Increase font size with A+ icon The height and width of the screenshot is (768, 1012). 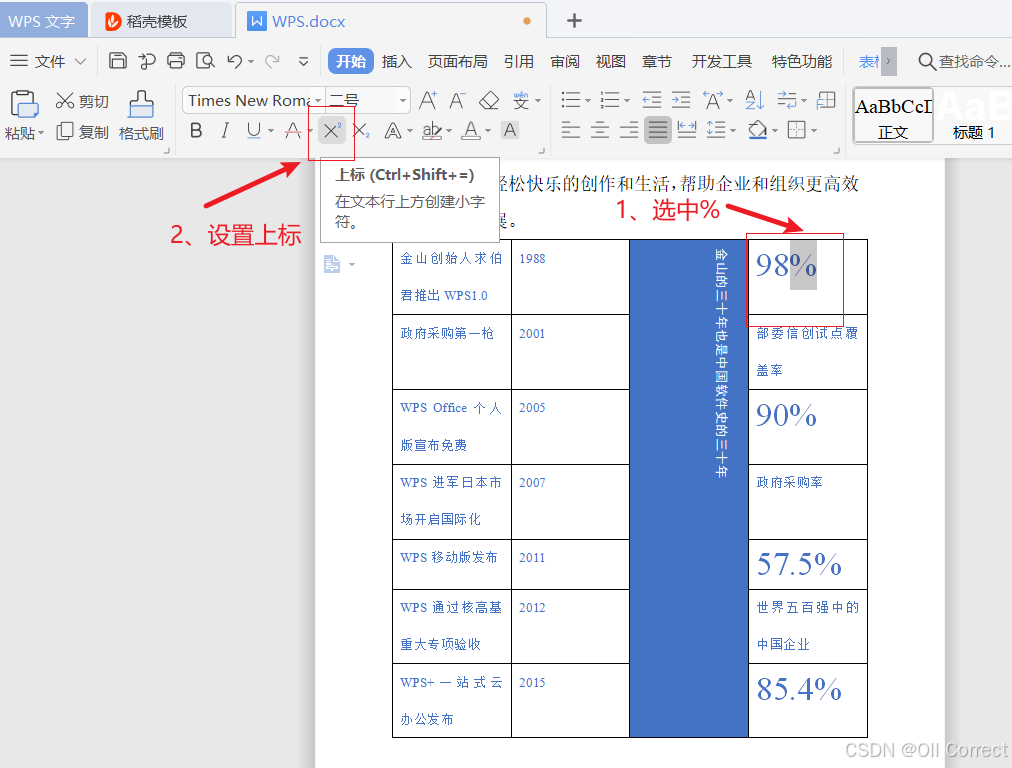point(428,100)
